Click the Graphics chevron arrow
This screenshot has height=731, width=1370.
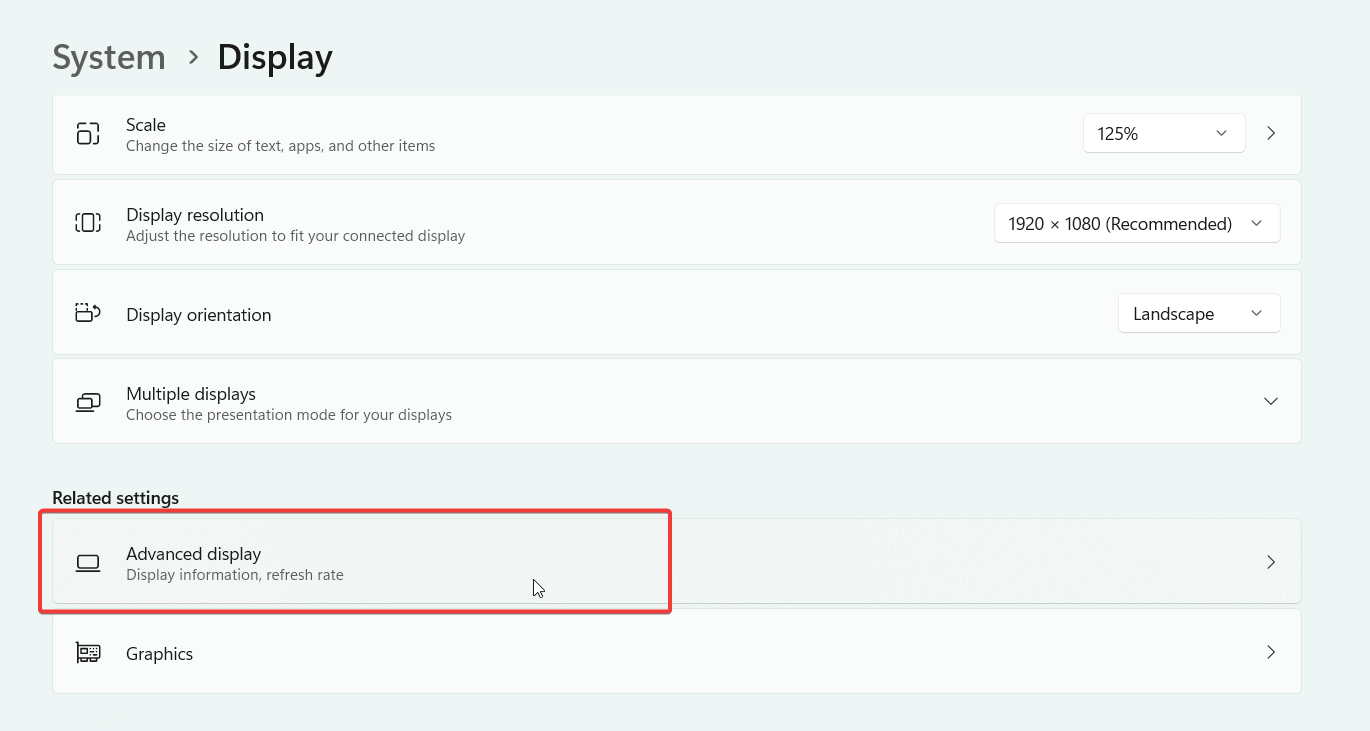[1271, 652]
